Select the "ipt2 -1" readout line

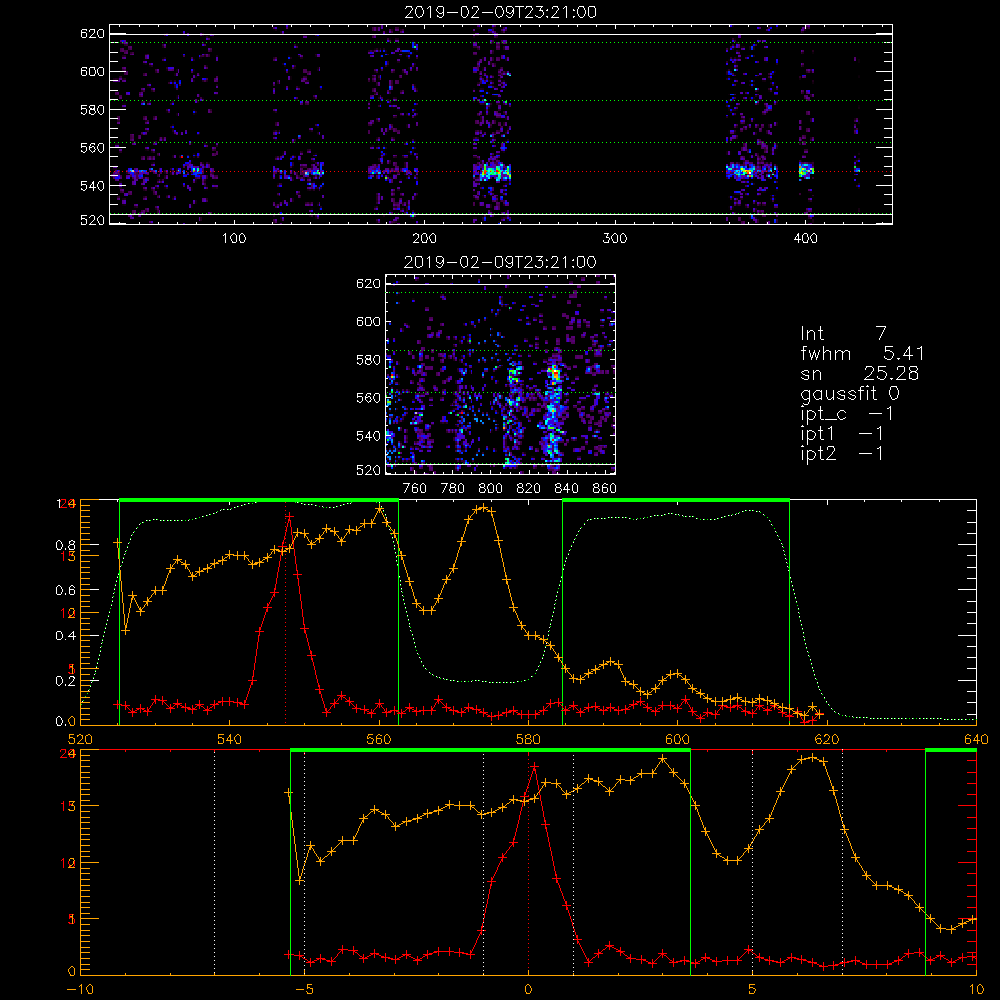click(841, 453)
